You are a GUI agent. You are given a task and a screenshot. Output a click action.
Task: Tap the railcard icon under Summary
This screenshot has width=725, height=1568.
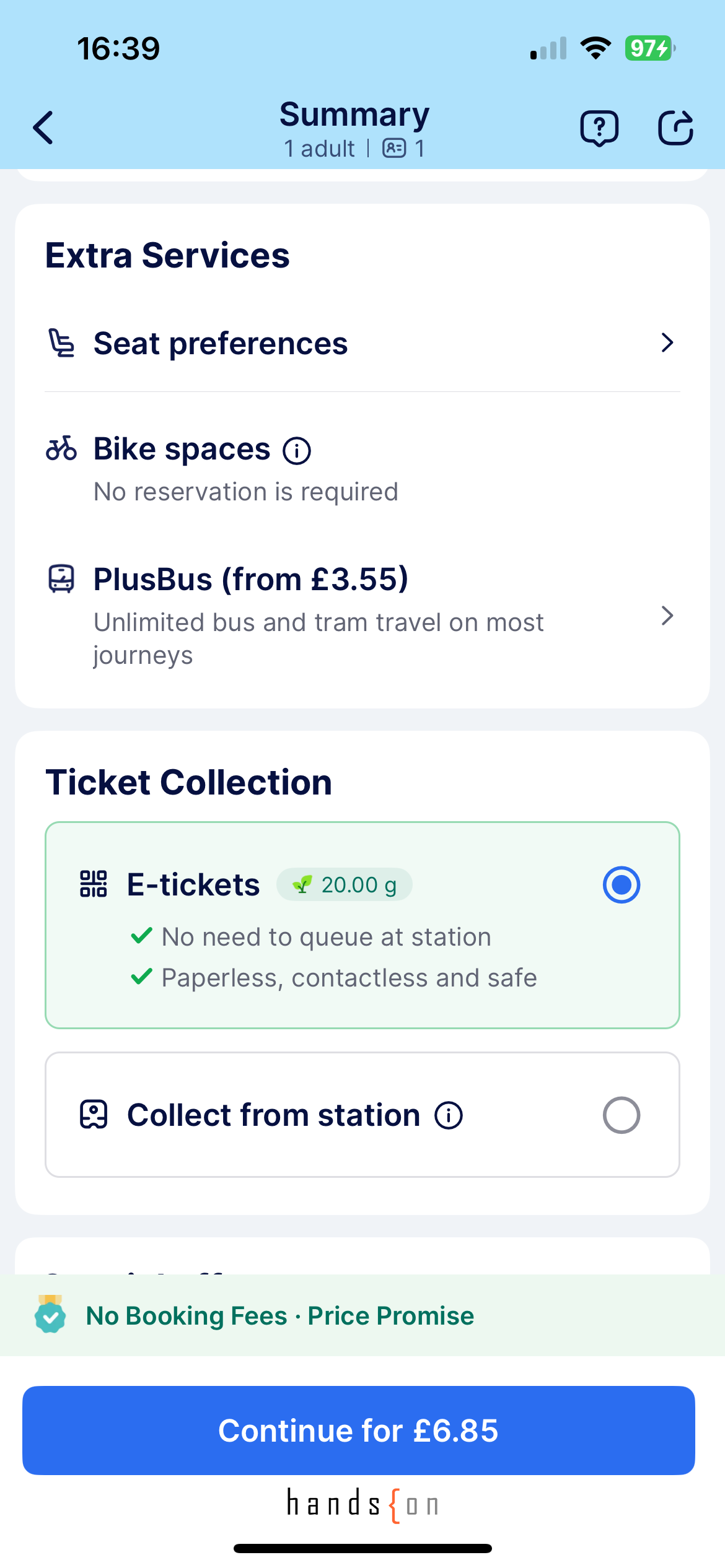coord(394,149)
